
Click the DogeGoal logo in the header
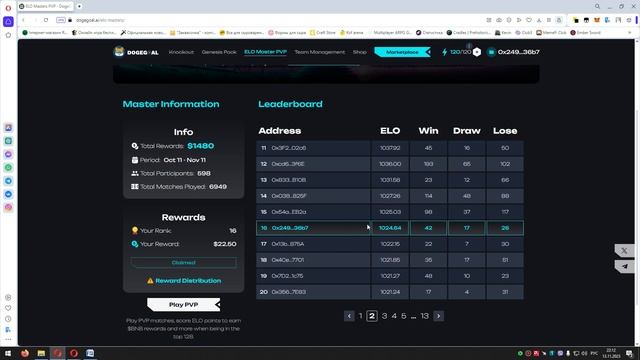tap(136, 52)
